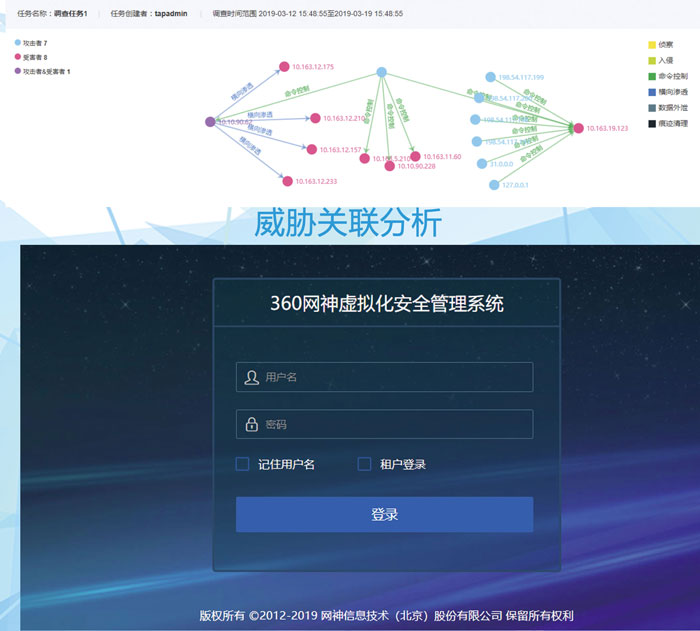700x631 pixels.
Task: Select attacker node 31.0.0.0
Action: pyautogui.click(x=482, y=163)
